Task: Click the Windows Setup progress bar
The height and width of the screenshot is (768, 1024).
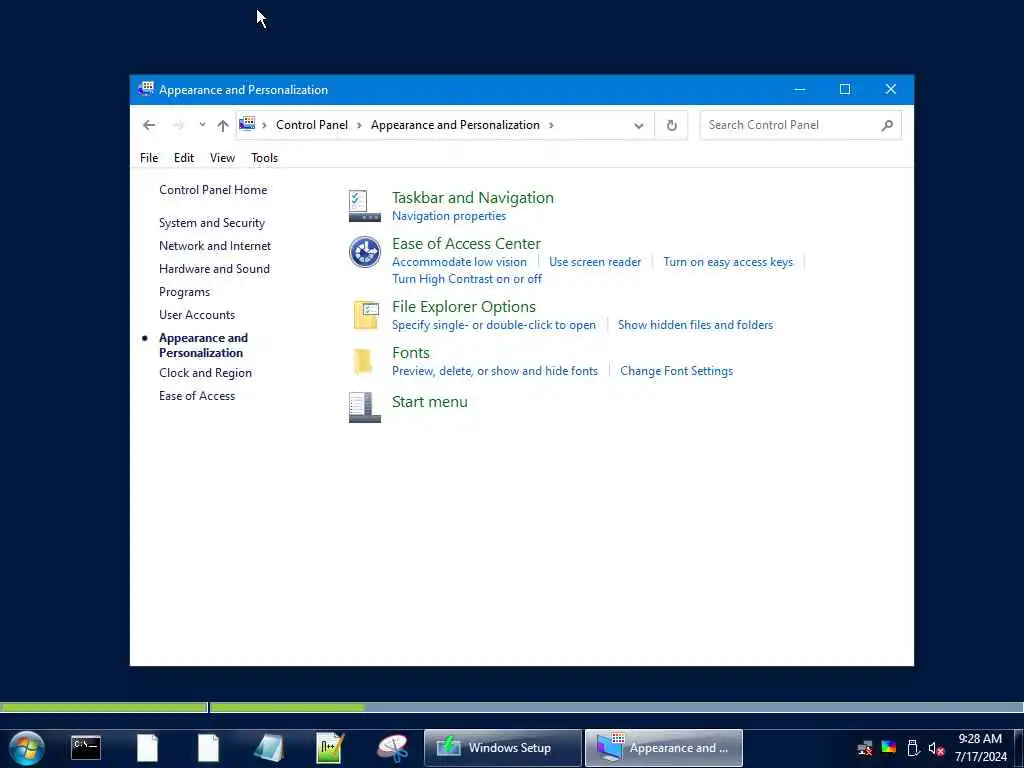Action: pos(512,707)
